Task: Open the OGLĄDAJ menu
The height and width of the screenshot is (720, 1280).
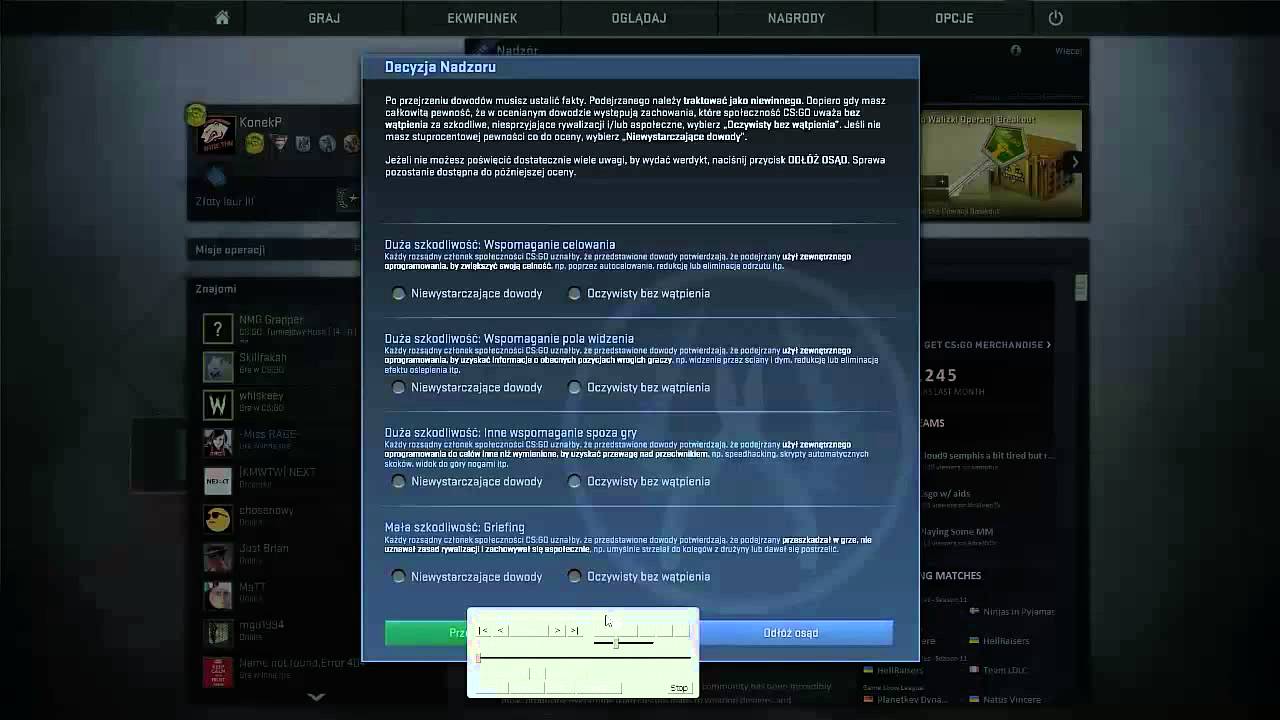Action: pyautogui.click(x=639, y=18)
